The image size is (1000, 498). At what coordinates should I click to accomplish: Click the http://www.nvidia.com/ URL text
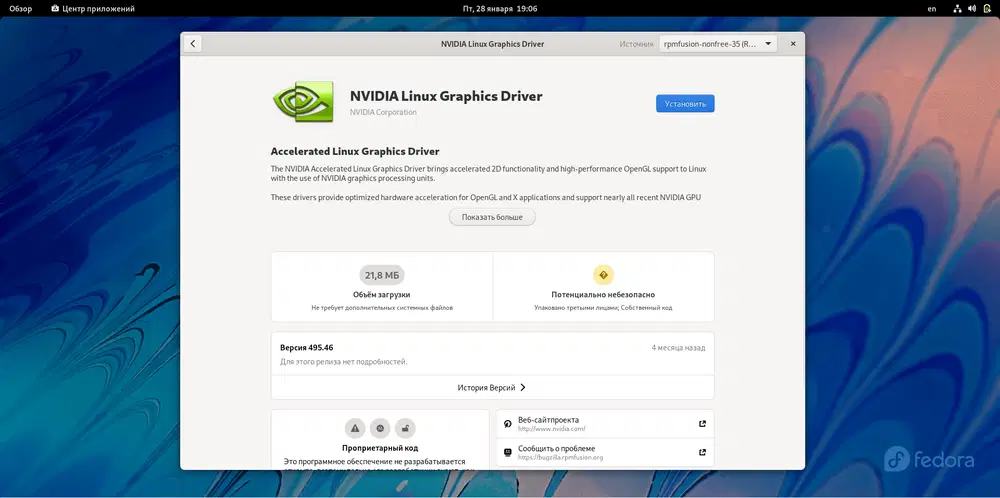click(552, 429)
